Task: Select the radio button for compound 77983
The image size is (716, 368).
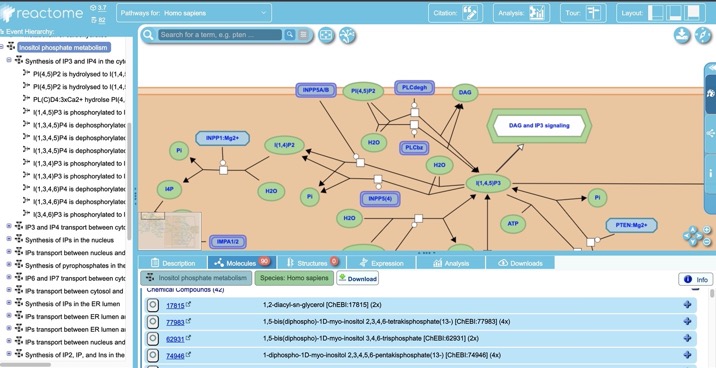Action: [153, 322]
